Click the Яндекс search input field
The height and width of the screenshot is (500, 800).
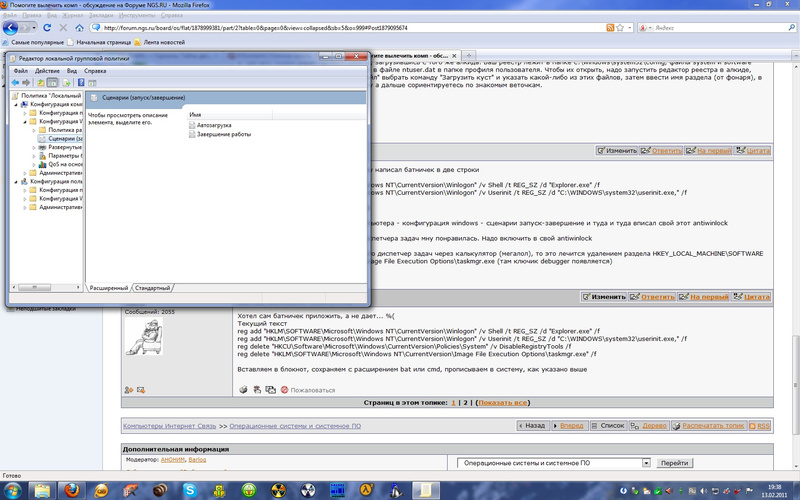[719, 28]
